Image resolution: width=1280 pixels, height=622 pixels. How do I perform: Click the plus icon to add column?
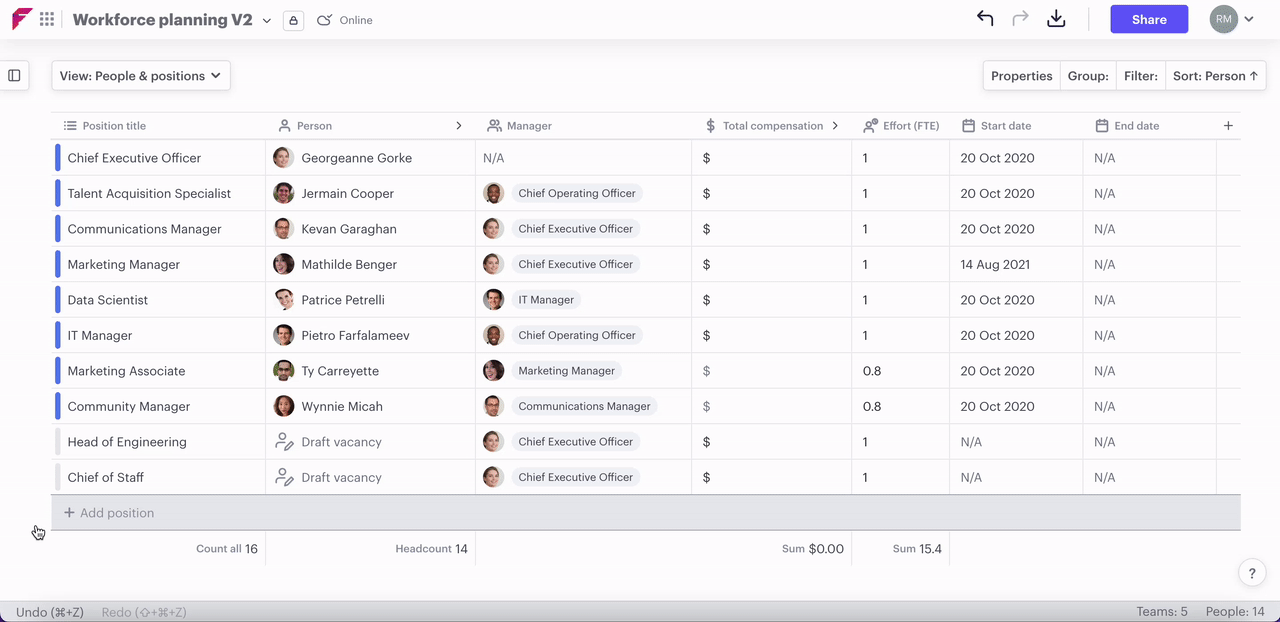[1228, 126]
